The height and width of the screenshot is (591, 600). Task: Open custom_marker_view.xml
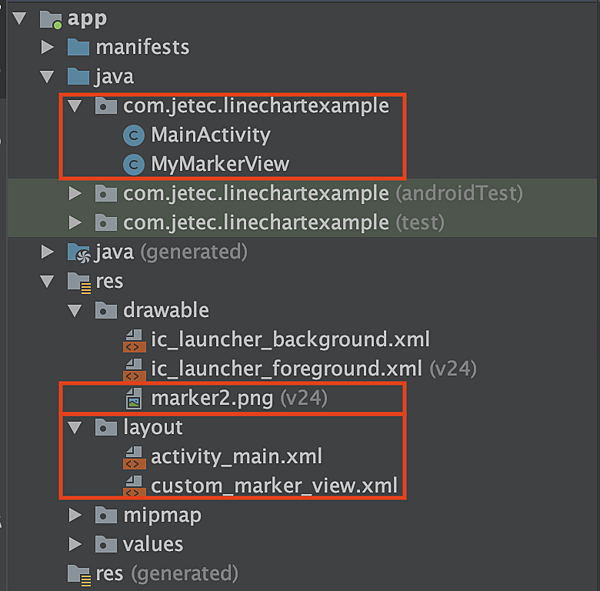[274, 486]
